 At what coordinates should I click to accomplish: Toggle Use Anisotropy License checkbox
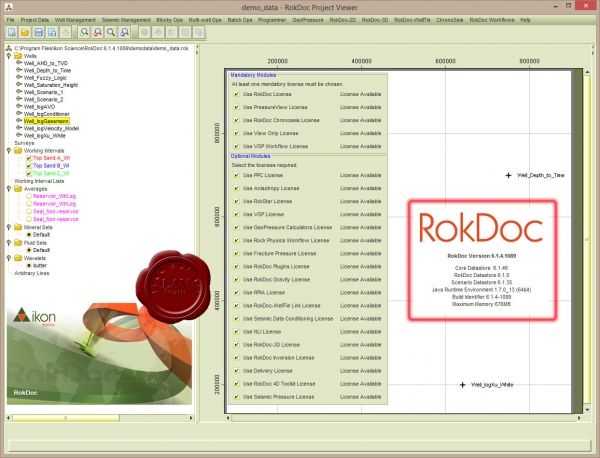[x=236, y=188]
